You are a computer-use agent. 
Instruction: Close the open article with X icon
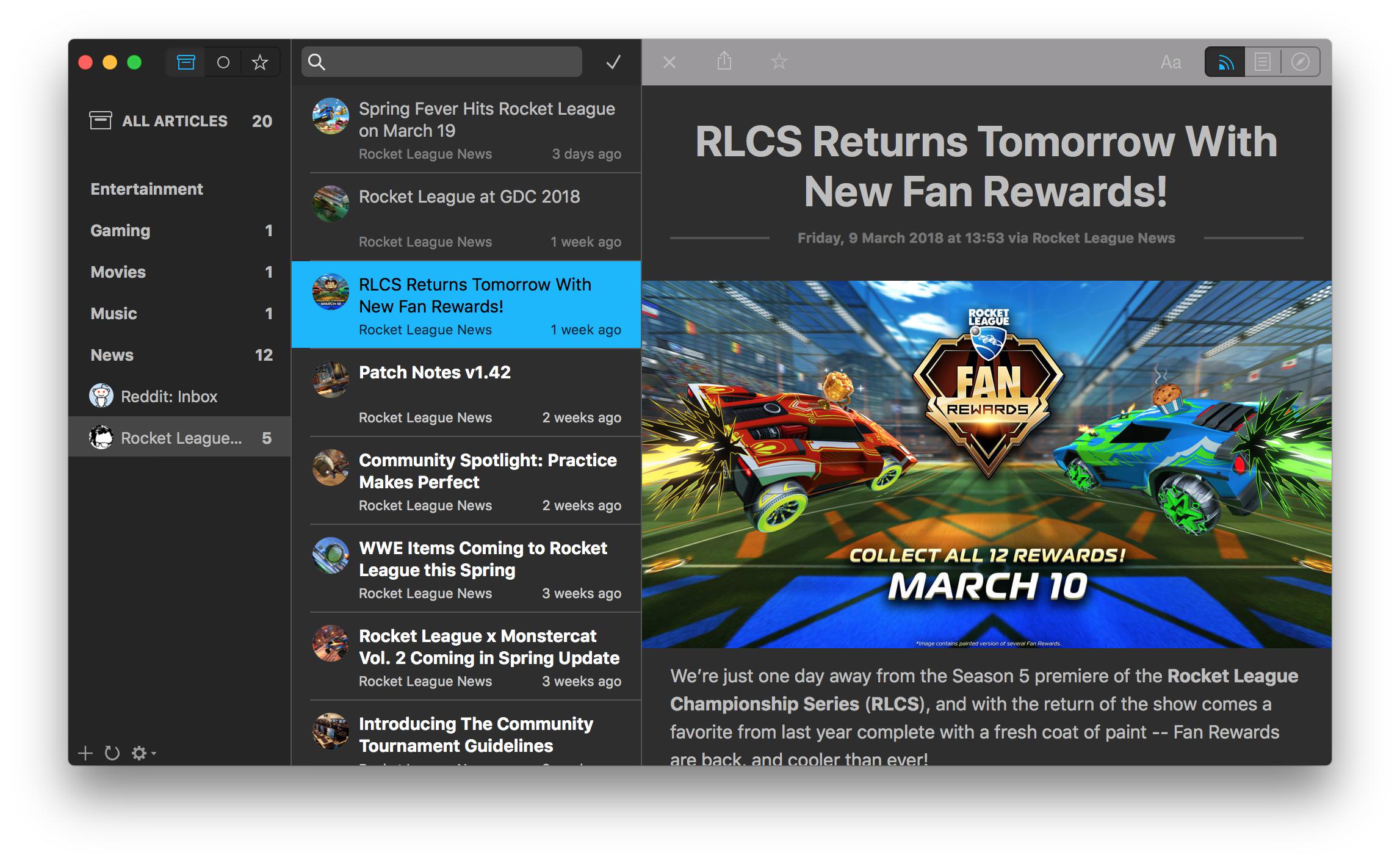(x=669, y=62)
